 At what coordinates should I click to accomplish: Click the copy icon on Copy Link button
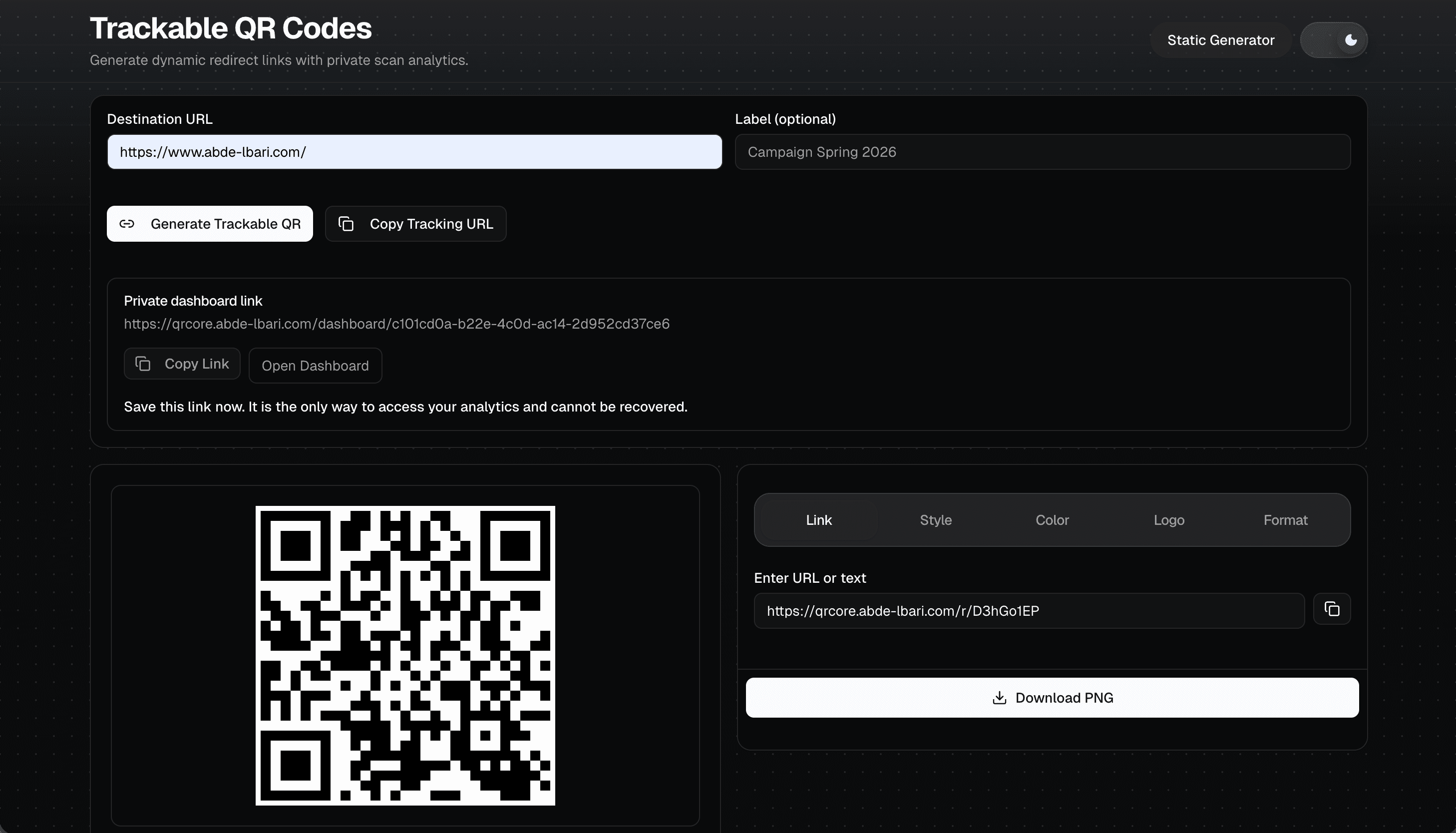click(142, 363)
